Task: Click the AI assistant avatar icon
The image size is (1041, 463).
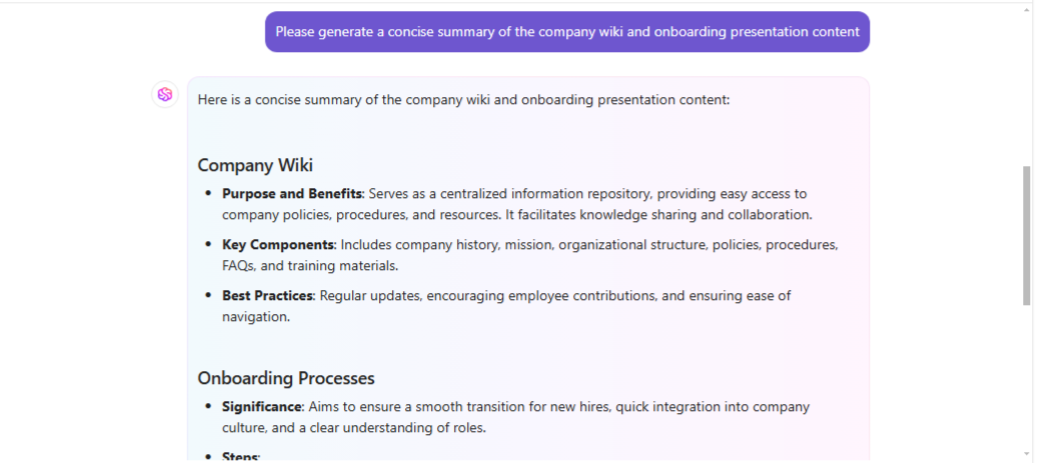Action: pyautogui.click(x=165, y=94)
